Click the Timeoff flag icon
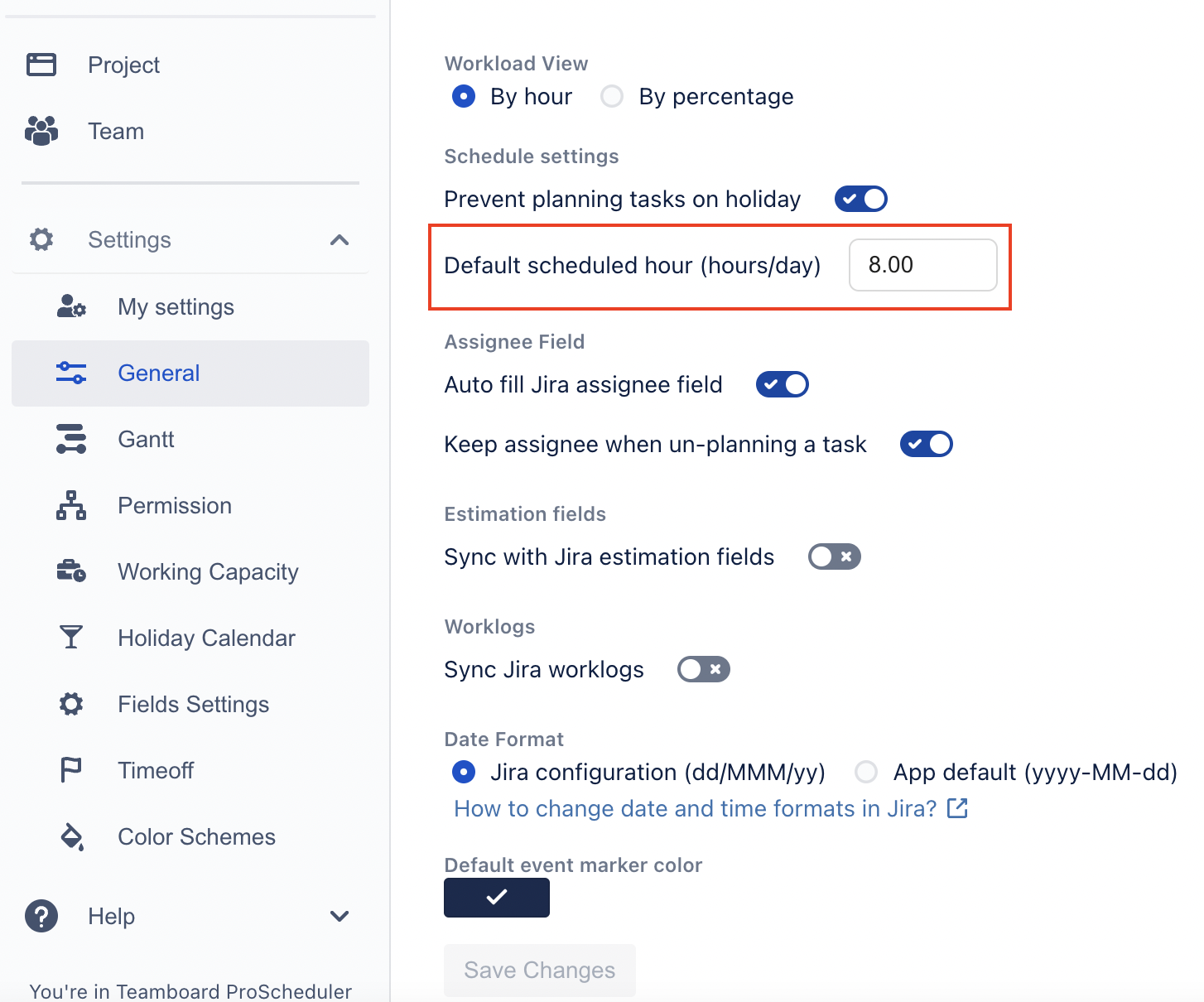This screenshot has width=1204, height=1002. (x=71, y=770)
